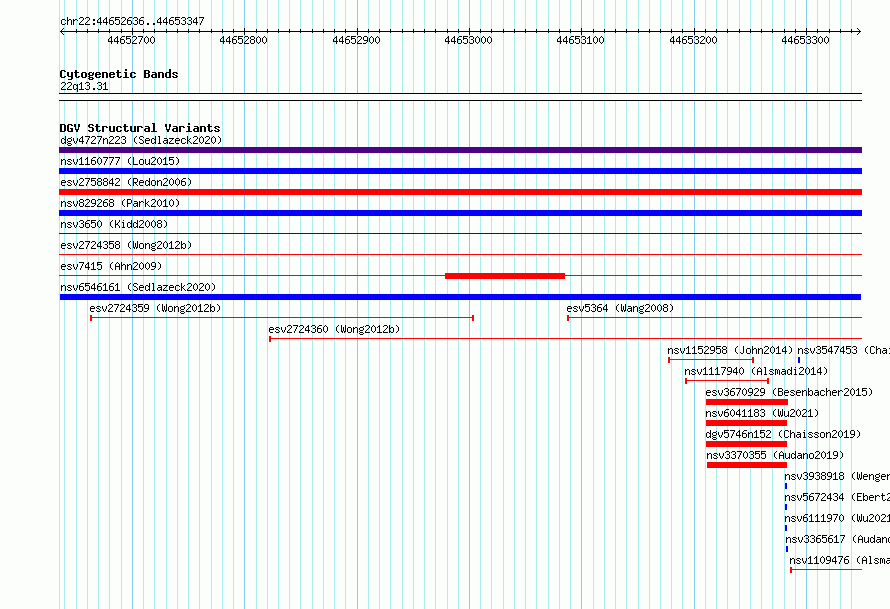Click the nsv1109476 variant label

tap(839, 560)
